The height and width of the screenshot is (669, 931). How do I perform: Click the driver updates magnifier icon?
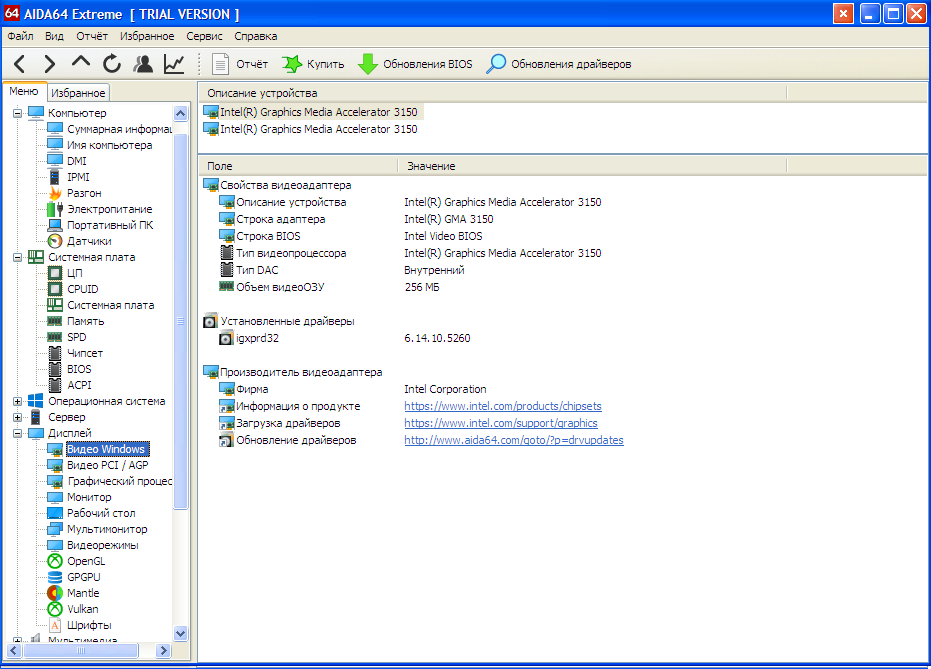click(496, 64)
